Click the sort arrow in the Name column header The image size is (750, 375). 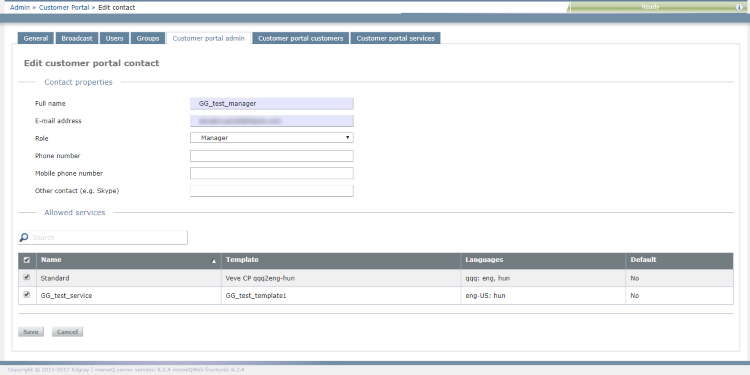[214, 261]
